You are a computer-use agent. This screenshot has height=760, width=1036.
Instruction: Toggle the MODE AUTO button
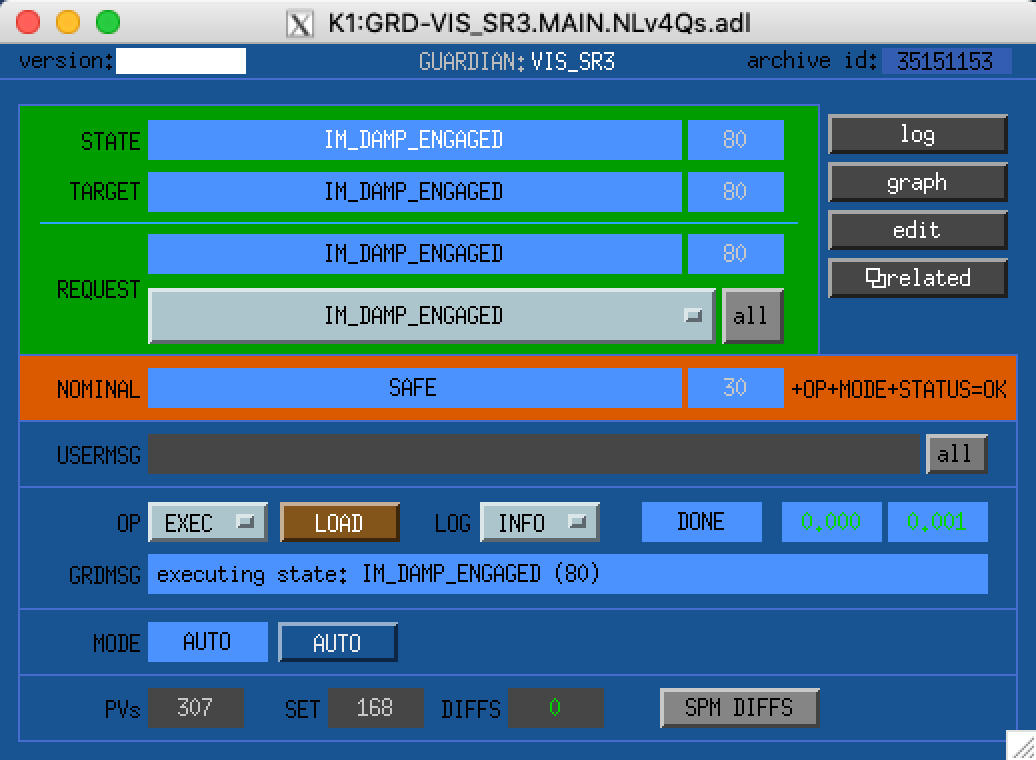[x=337, y=643]
